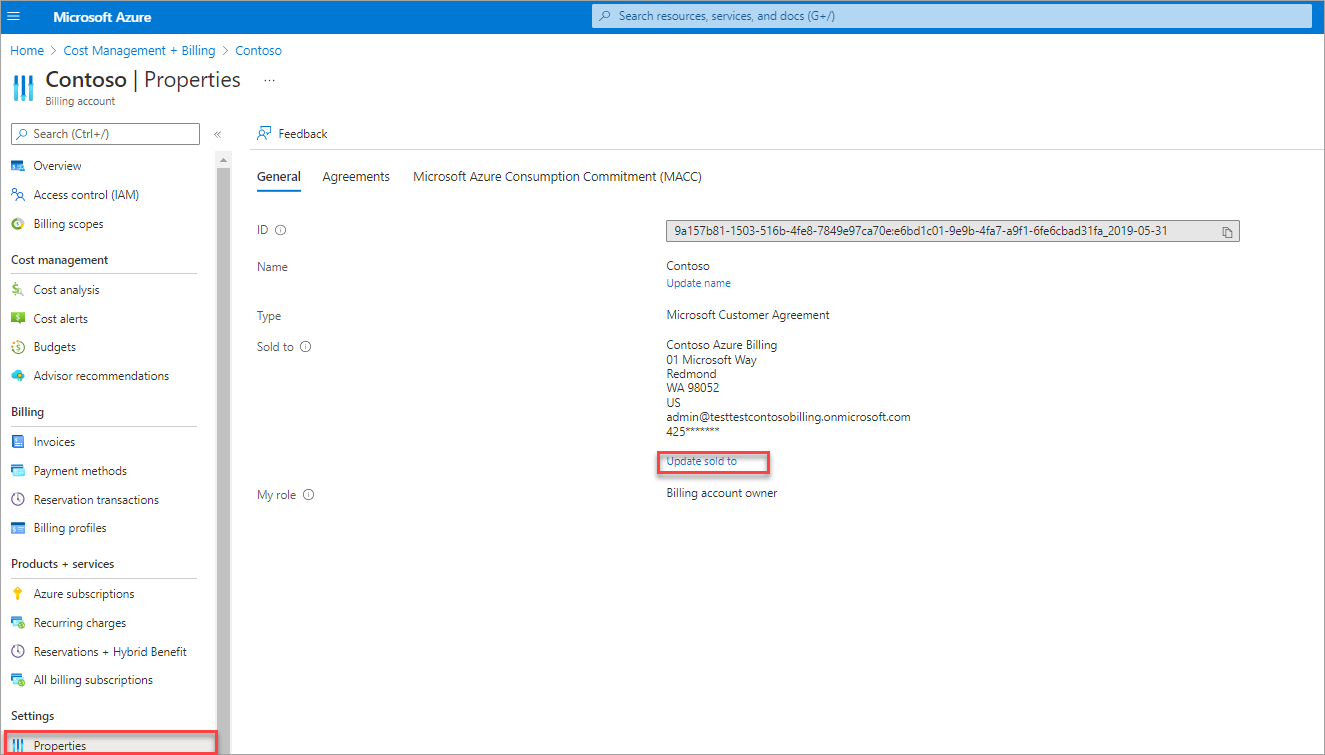Switch to the Agreements tab

(x=356, y=177)
